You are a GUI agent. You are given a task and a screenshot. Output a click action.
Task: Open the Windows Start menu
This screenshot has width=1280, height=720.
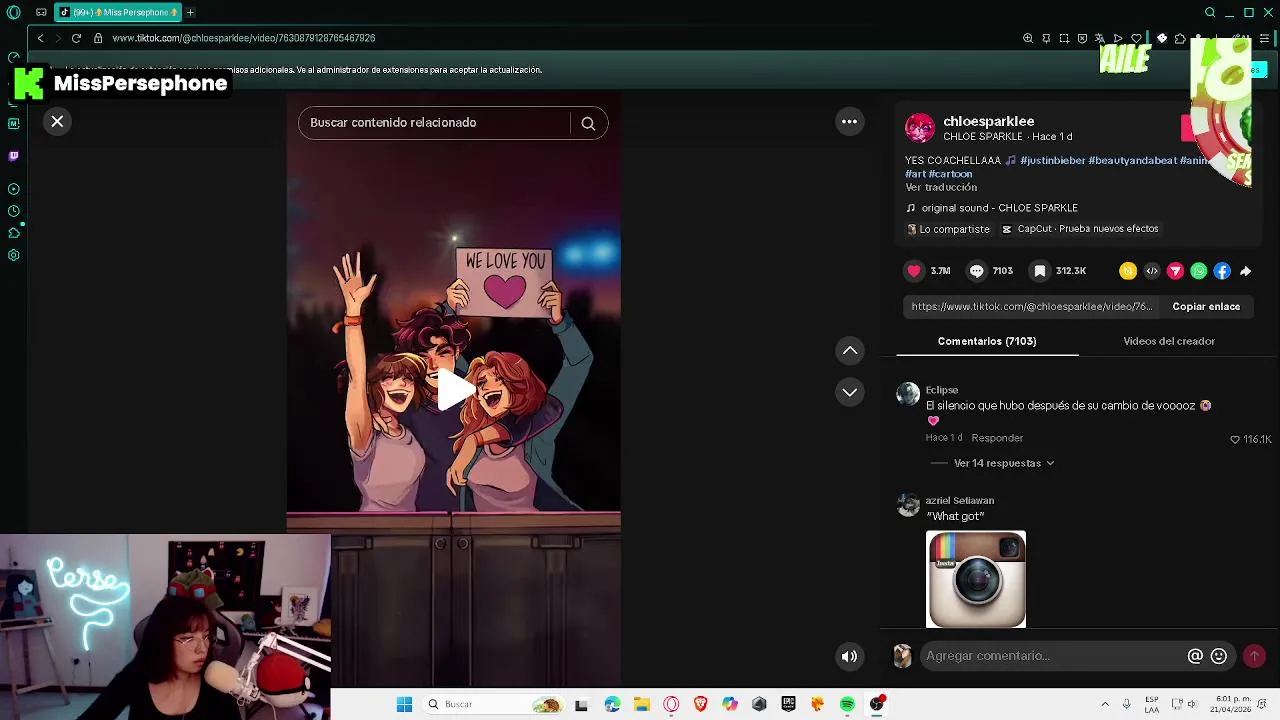point(404,704)
